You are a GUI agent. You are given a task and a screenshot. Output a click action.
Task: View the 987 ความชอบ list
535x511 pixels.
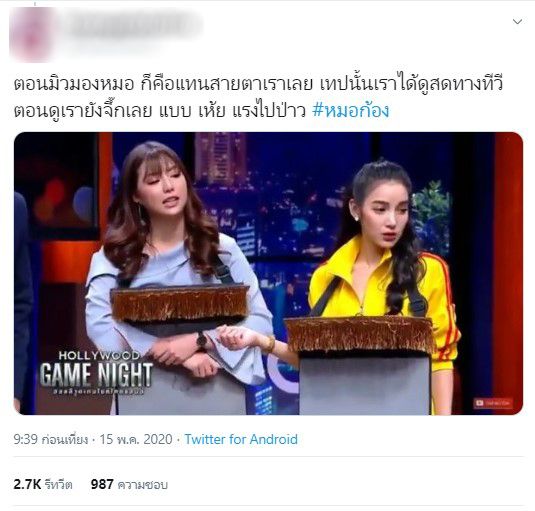click(129, 484)
